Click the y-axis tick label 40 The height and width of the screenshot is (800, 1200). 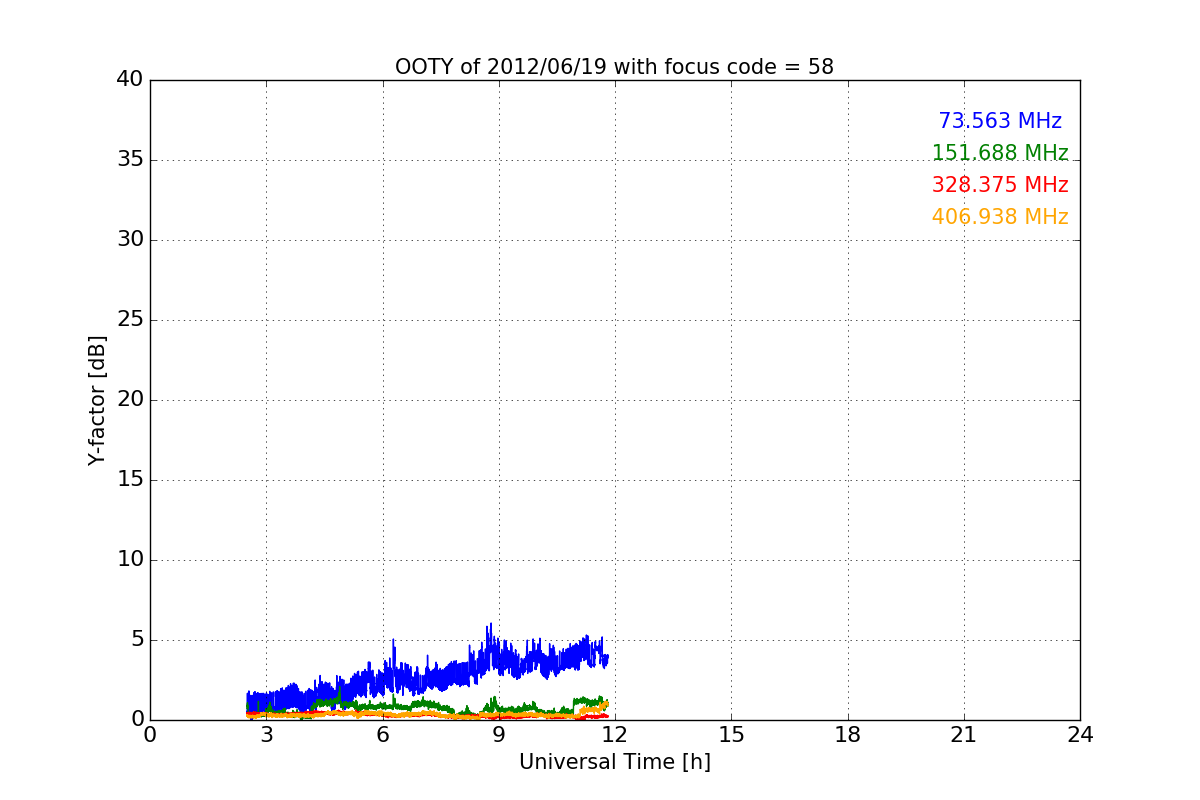click(129, 80)
